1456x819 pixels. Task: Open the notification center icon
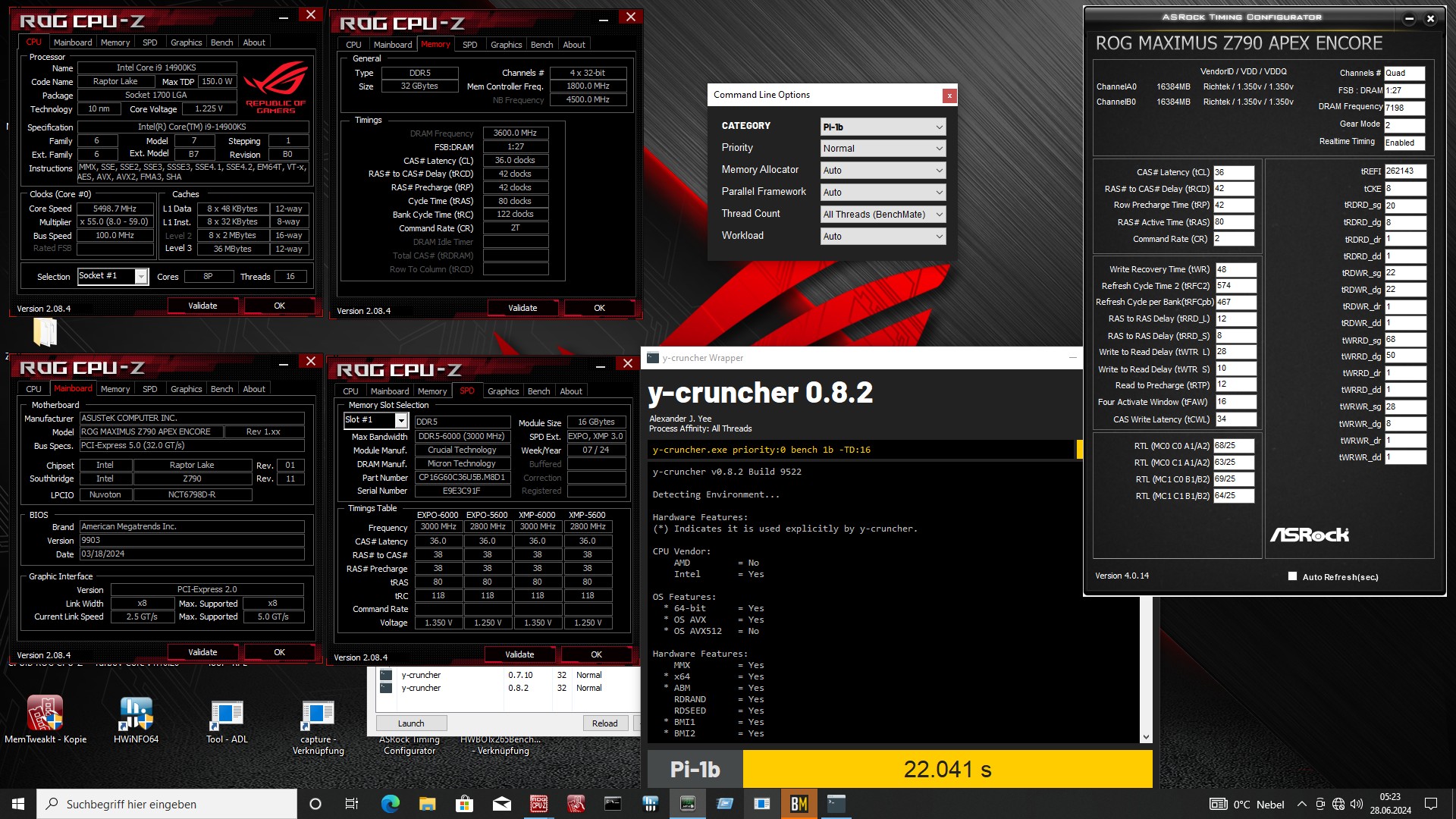(x=1431, y=805)
